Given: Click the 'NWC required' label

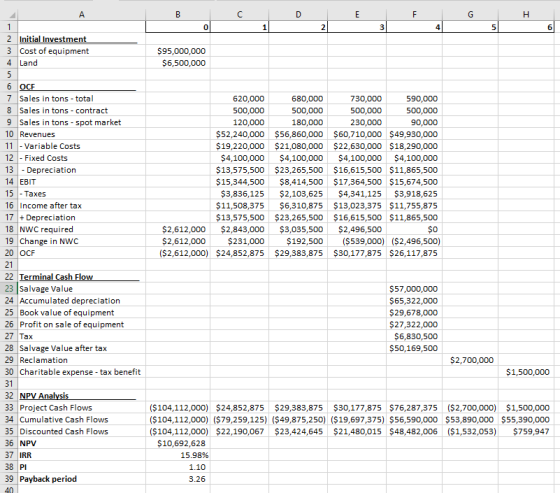Looking at the screenshot, I should point(46,229).
